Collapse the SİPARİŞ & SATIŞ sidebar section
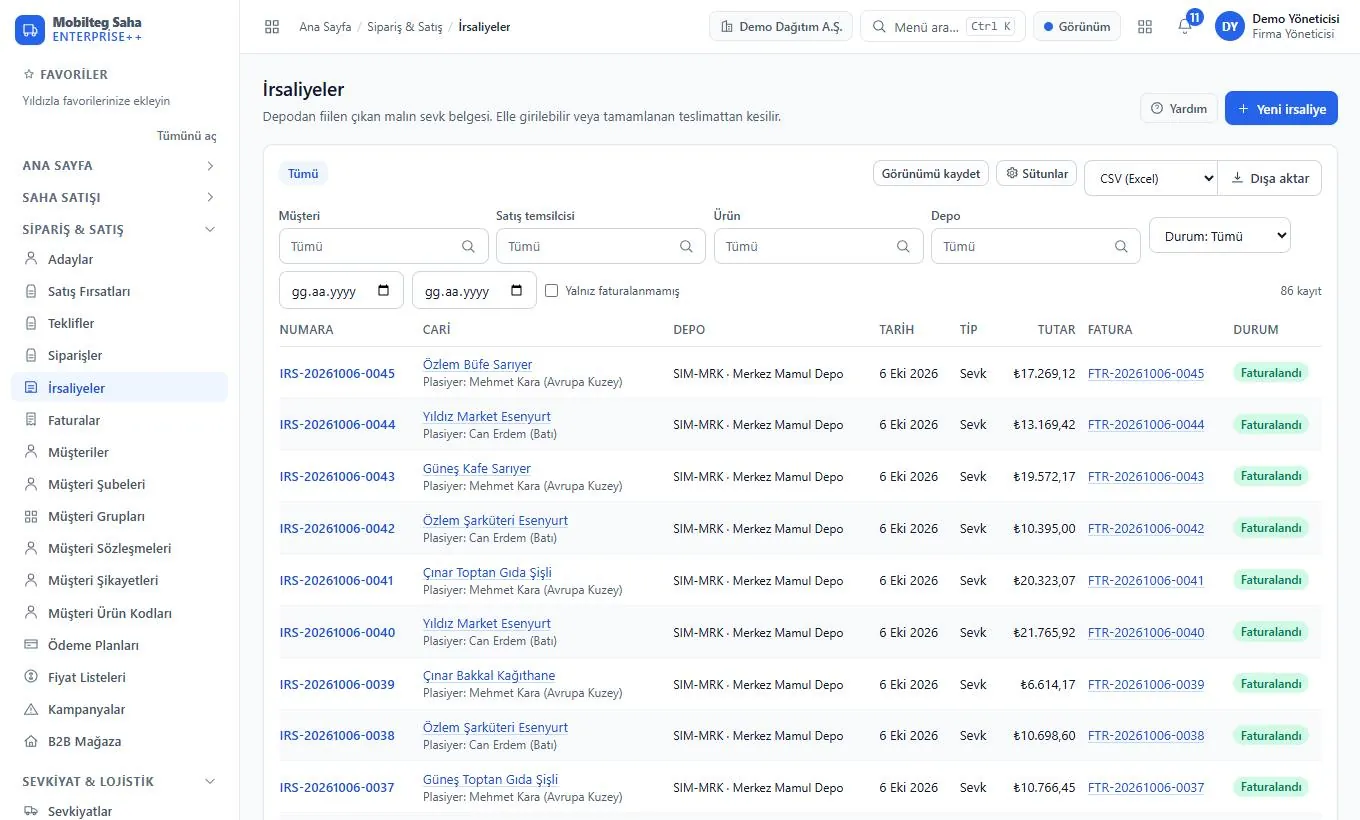Screen dimensions: 1360x820 pyautogui.click(x=119, y=229)
